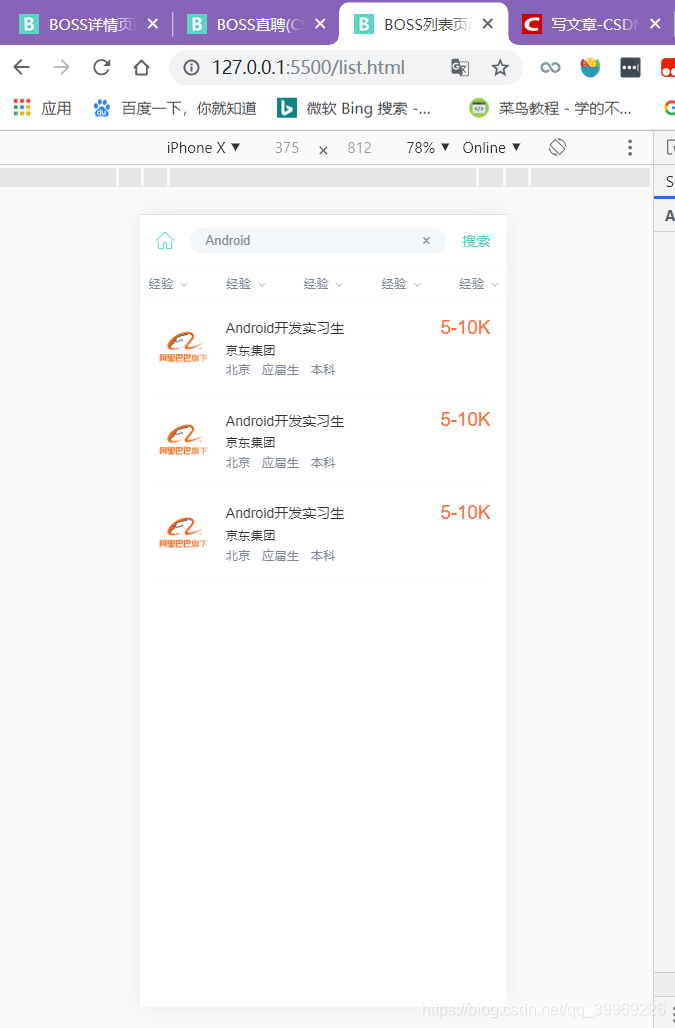The height and width of the screenshot is (1028, 675).
Task: Open the infinity extension icon
Action: pyautogui.click(x=550, y=68)
